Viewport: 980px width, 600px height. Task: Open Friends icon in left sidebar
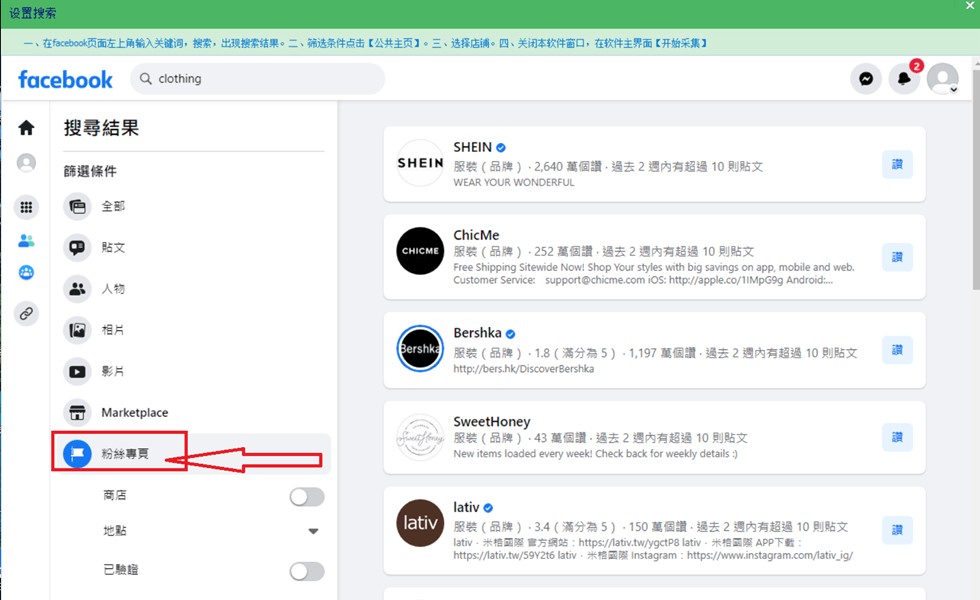[26, 241]
